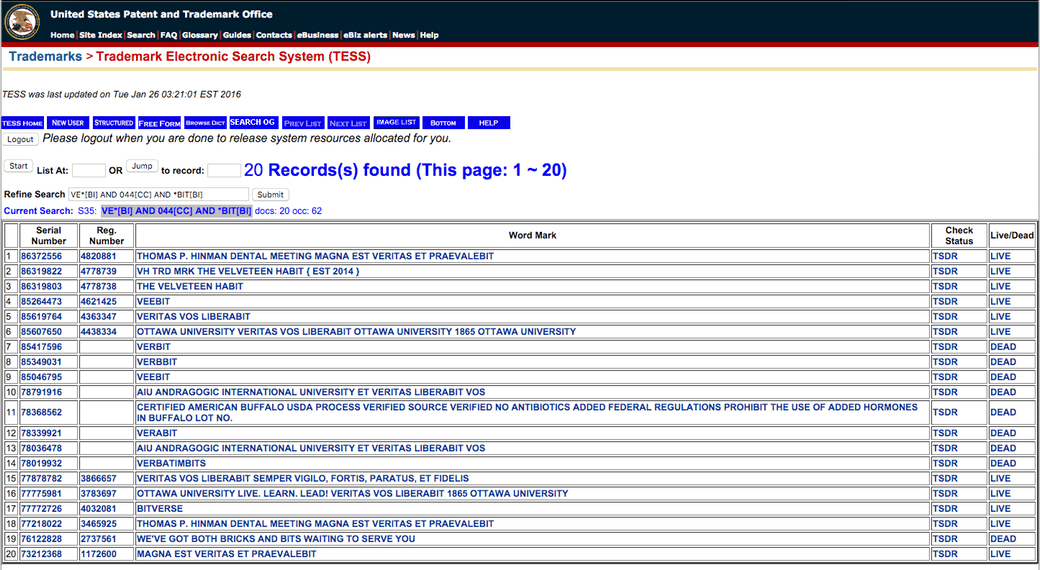
Task: Click LIVE status in VEEBIT row 4
Action: click(1000, 301)
